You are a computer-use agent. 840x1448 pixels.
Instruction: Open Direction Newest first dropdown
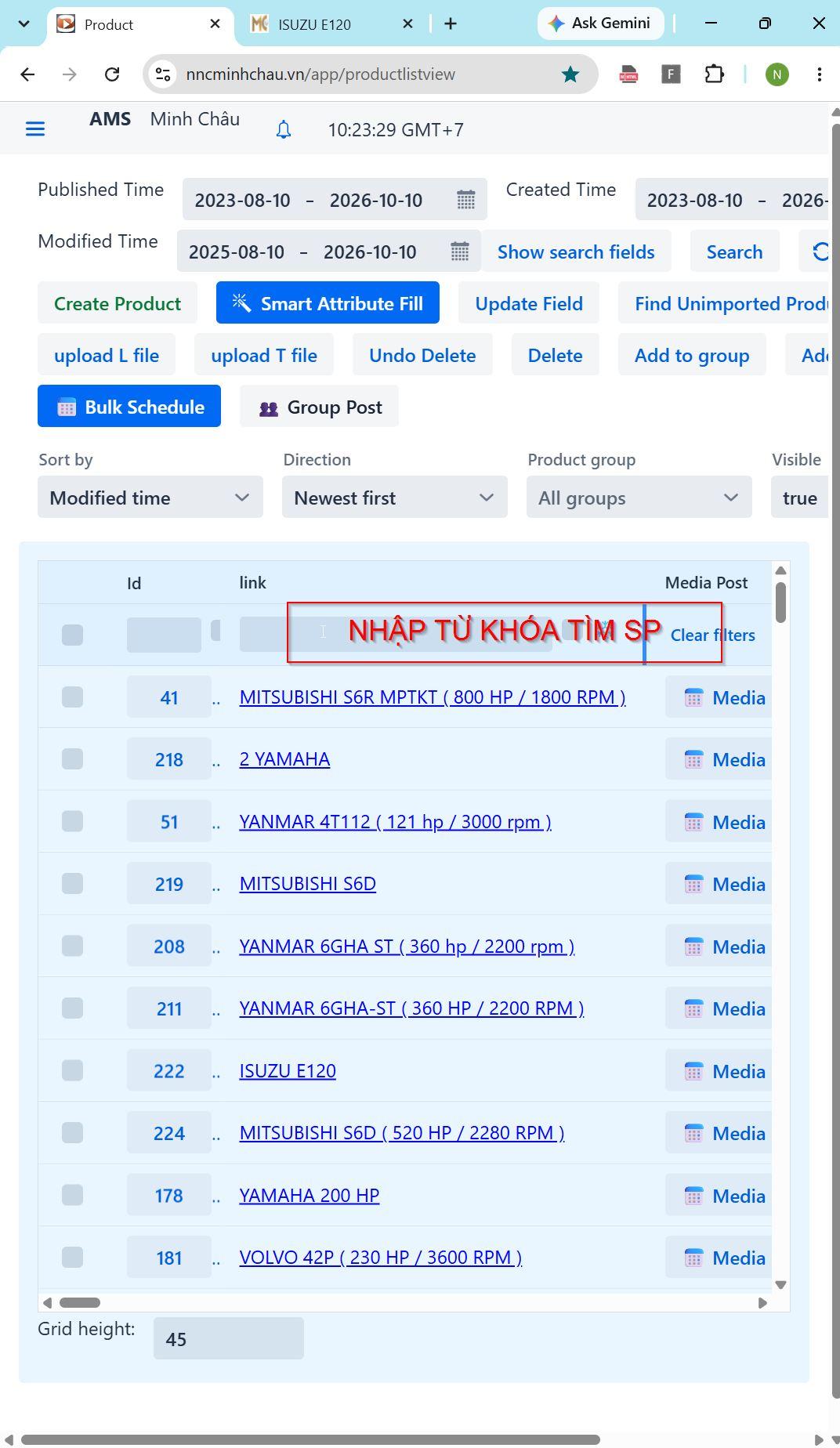tap(395, 498)
